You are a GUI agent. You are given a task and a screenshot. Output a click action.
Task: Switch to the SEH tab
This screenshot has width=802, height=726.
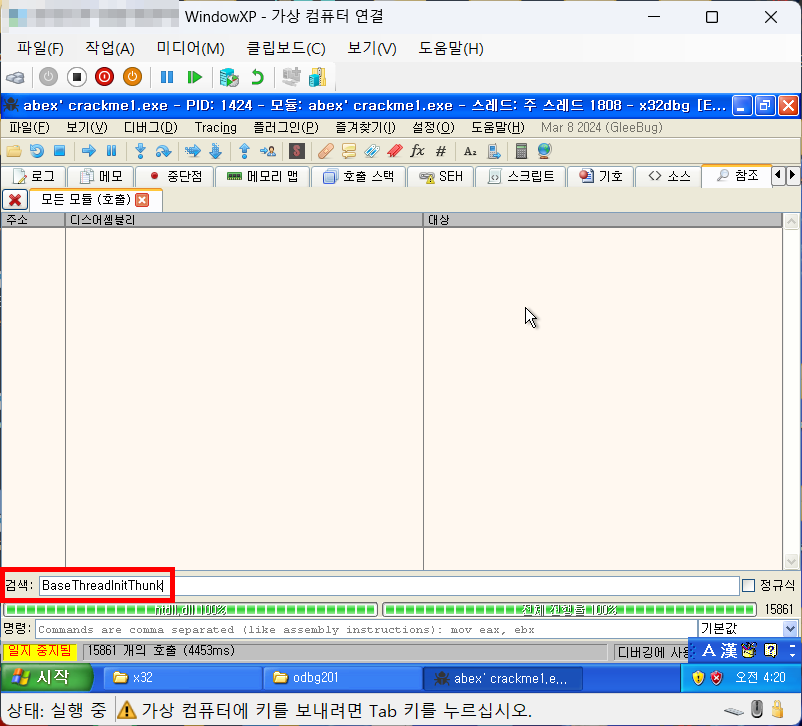point(440,177)
